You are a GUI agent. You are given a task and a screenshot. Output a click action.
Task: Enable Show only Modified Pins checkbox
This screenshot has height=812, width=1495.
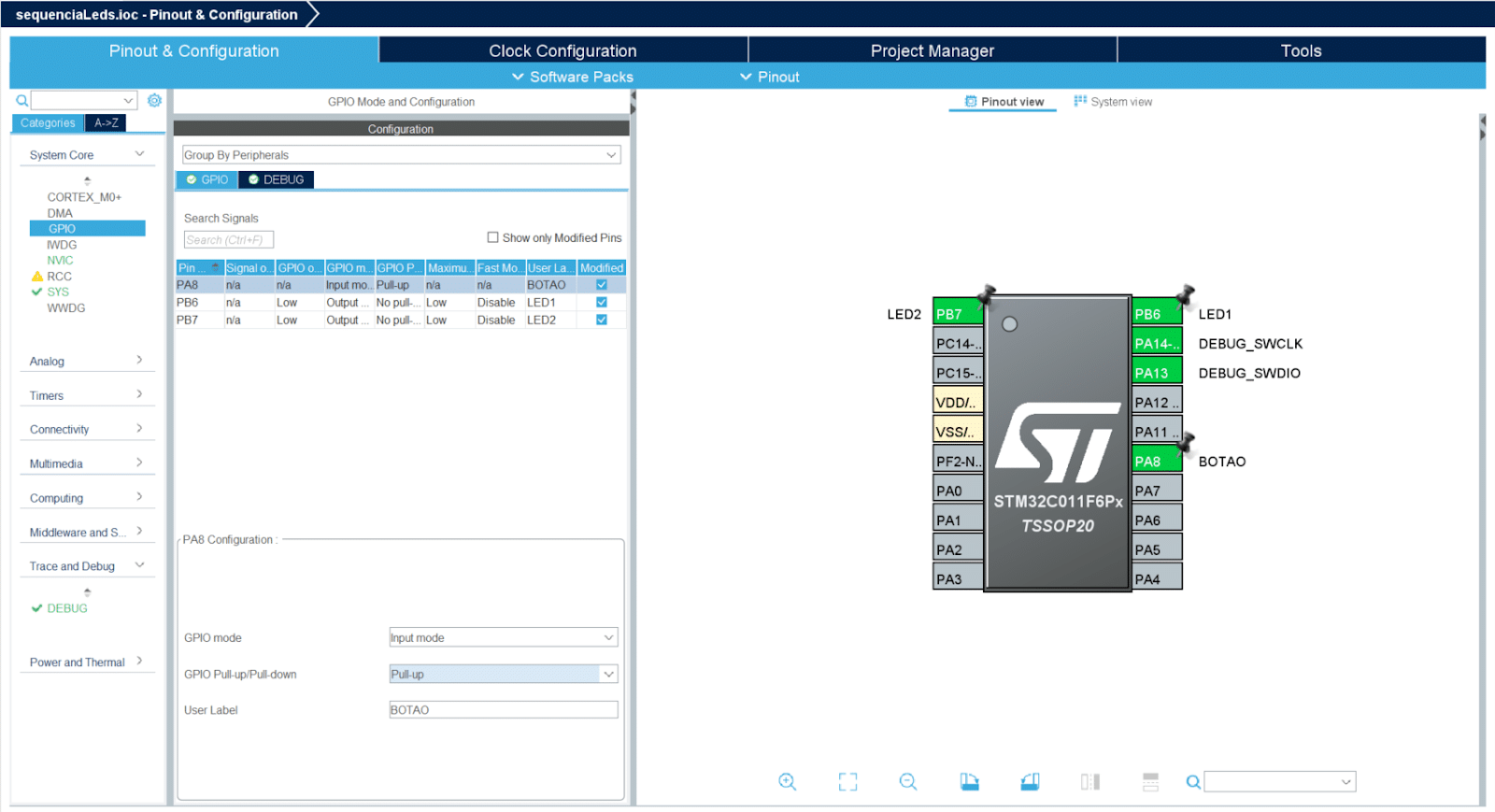[492, 237]
